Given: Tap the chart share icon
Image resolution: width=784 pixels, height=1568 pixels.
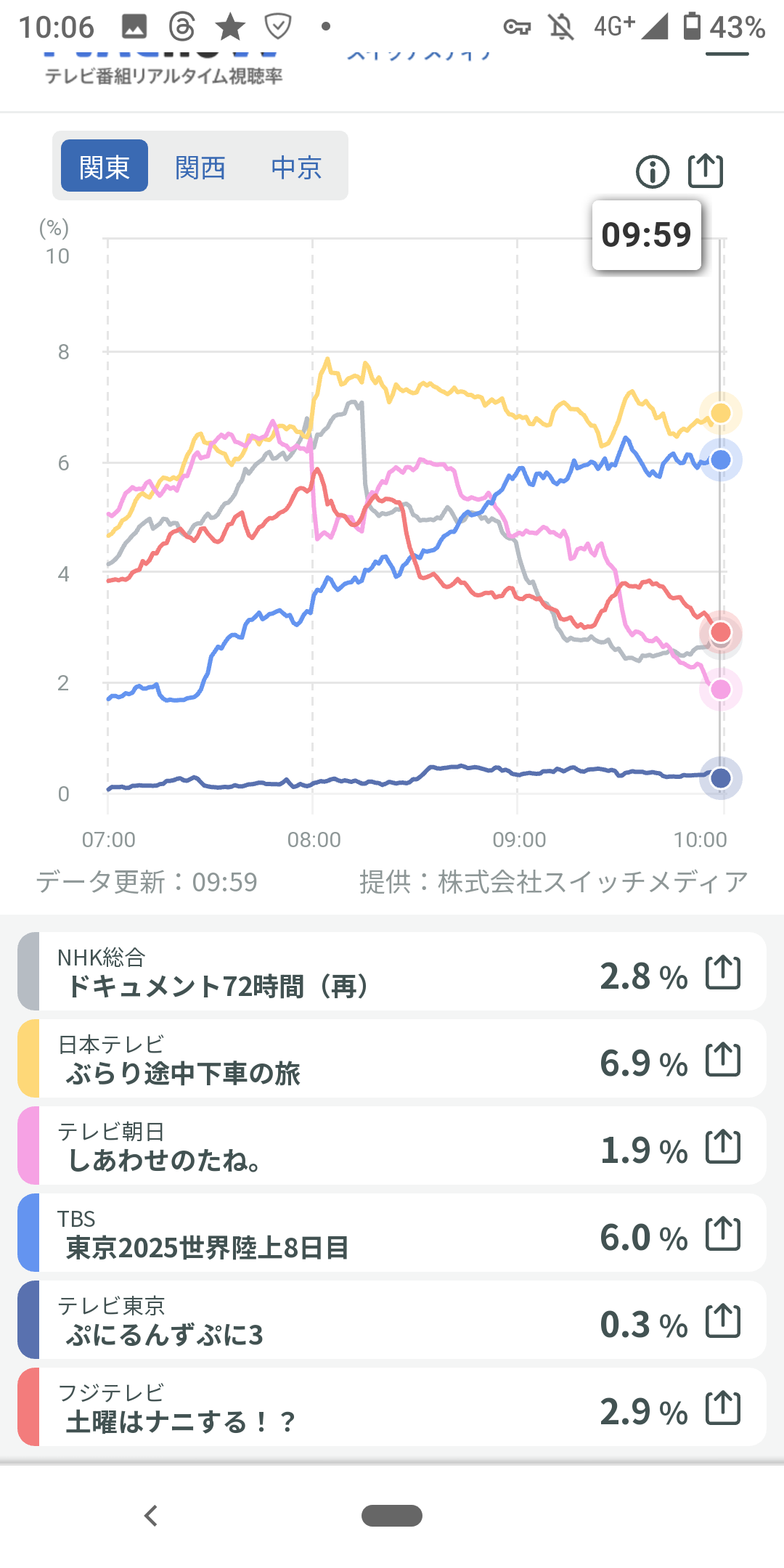Looking at the screenshot, I should point(705,171).
